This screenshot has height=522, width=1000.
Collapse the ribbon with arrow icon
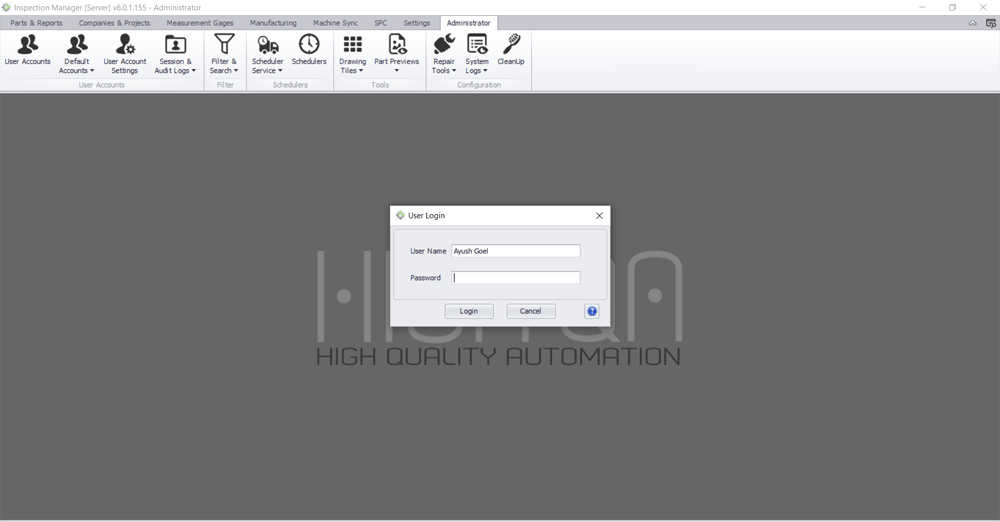pos(973,23)
